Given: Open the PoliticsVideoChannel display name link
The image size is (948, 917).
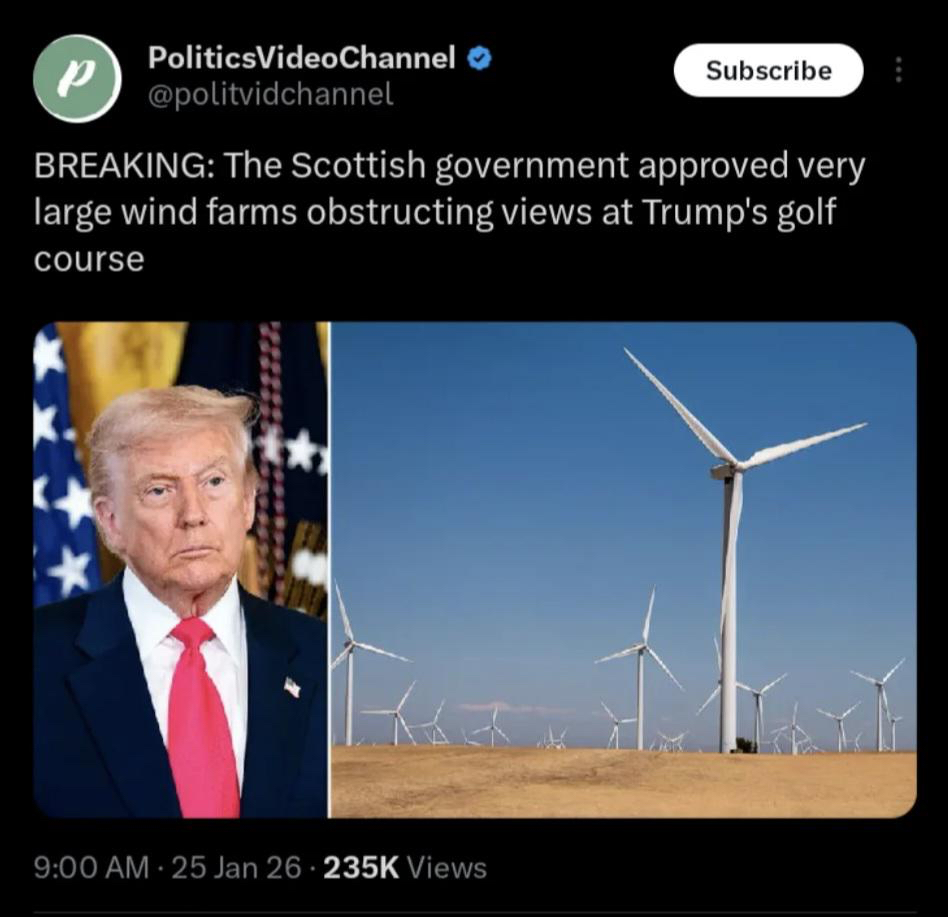Looking at the screenshot, I should [302, 57].
